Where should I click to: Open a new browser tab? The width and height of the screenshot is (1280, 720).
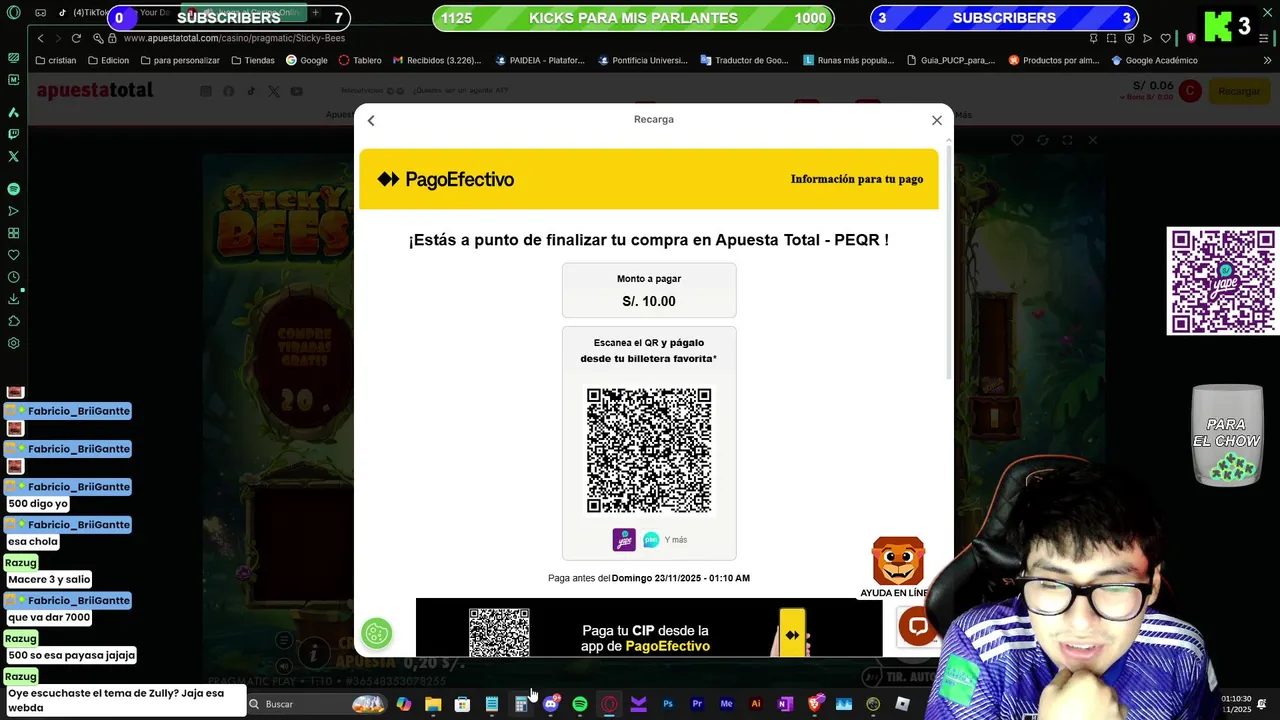[315, 13]
